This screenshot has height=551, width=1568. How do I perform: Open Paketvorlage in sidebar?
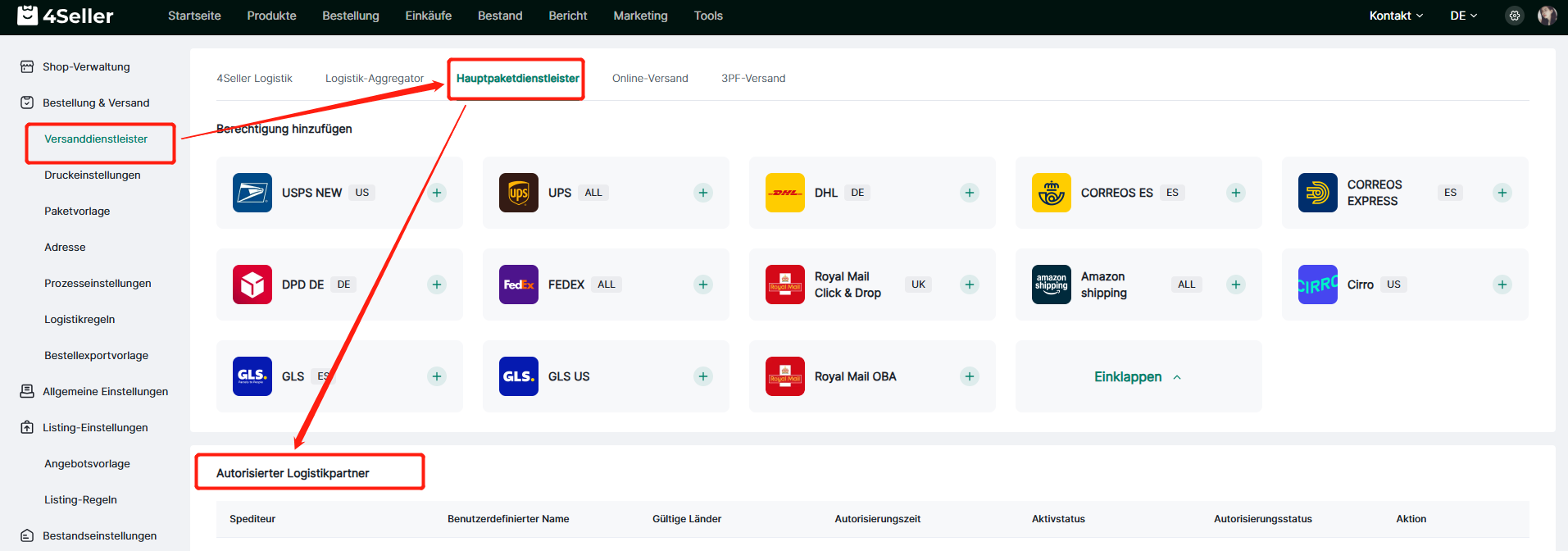[77, 211]
